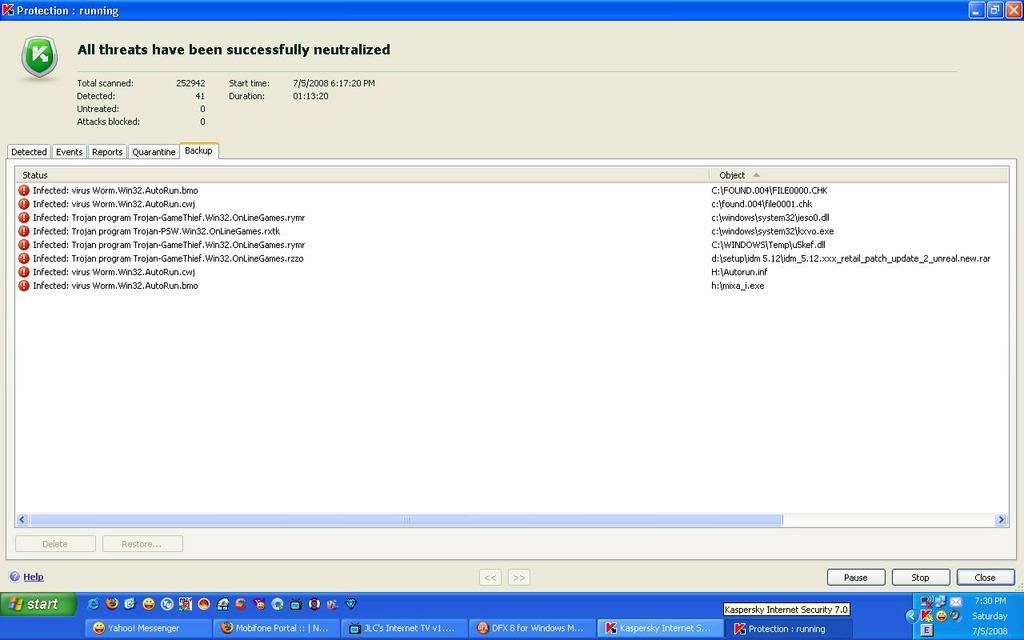Switch to Yahoo! Messenger taskbar window
1024x640 pixels.
(x=148, y=628)
